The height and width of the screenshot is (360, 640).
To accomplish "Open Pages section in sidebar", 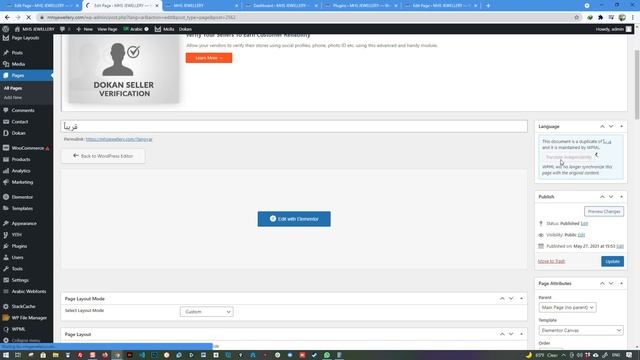I will (x=18, y=76).
